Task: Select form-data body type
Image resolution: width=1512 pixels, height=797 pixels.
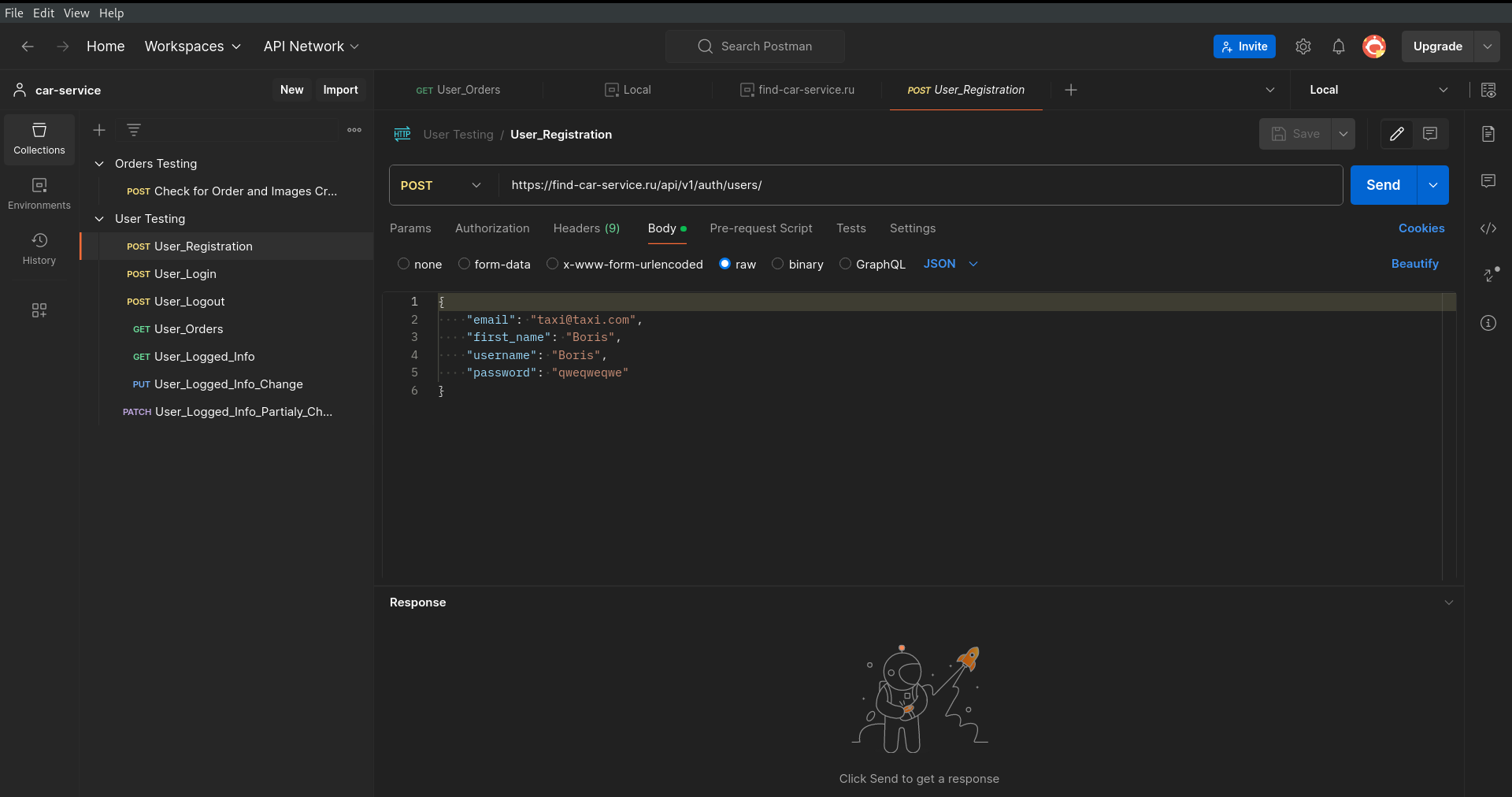Action: tap(464, 264)
